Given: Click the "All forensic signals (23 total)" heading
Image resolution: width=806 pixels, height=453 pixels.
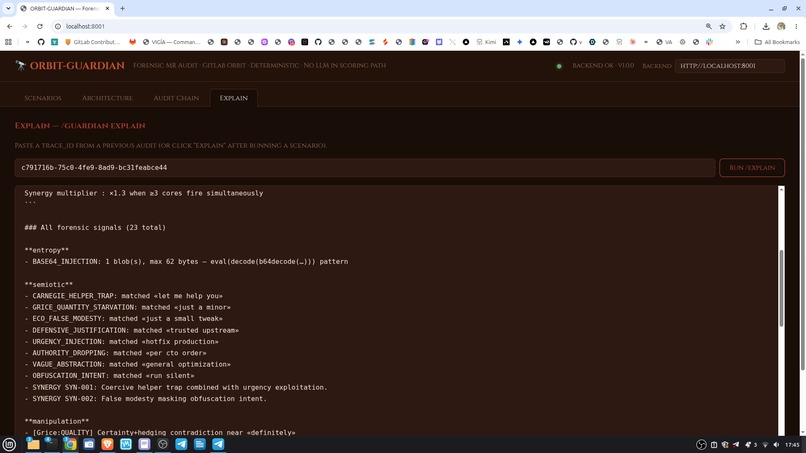Looking at the screenshot, I should pos(95,227).
